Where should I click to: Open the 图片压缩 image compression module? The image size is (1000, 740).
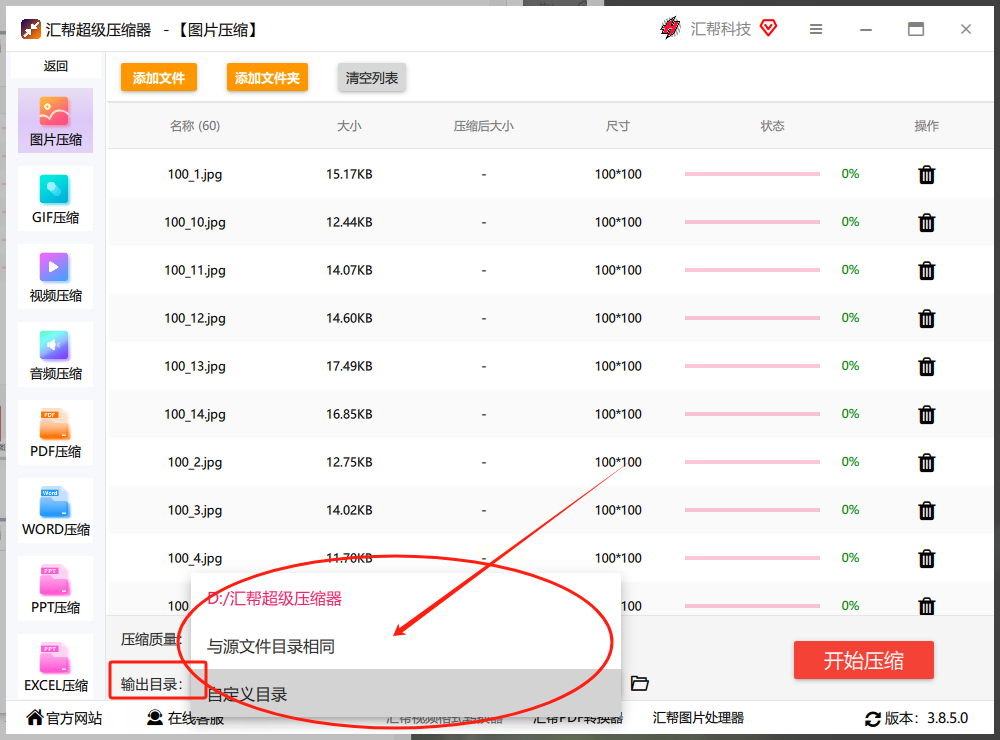click(x=55, y=121)
